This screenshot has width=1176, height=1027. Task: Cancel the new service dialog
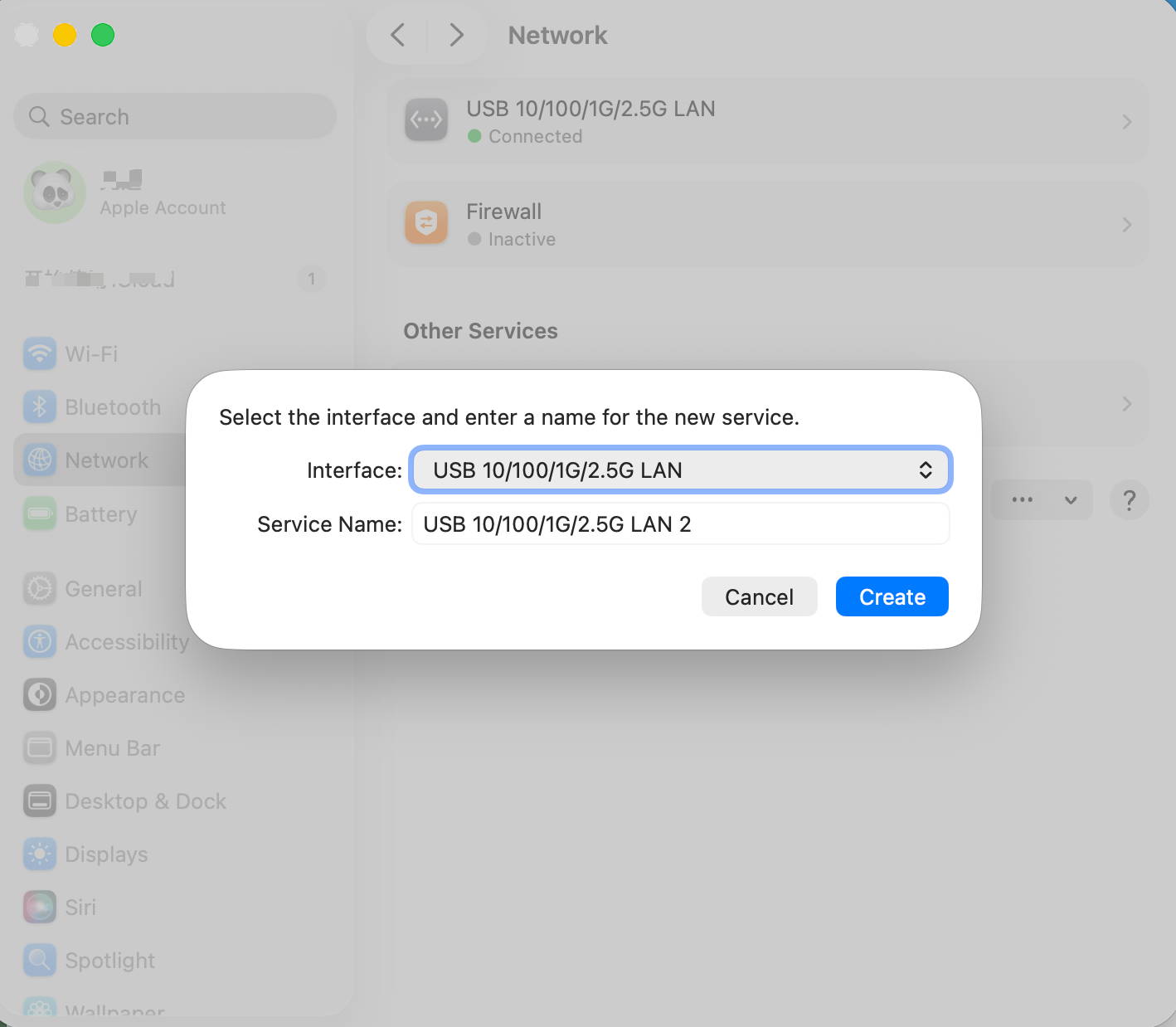(759, 596)
